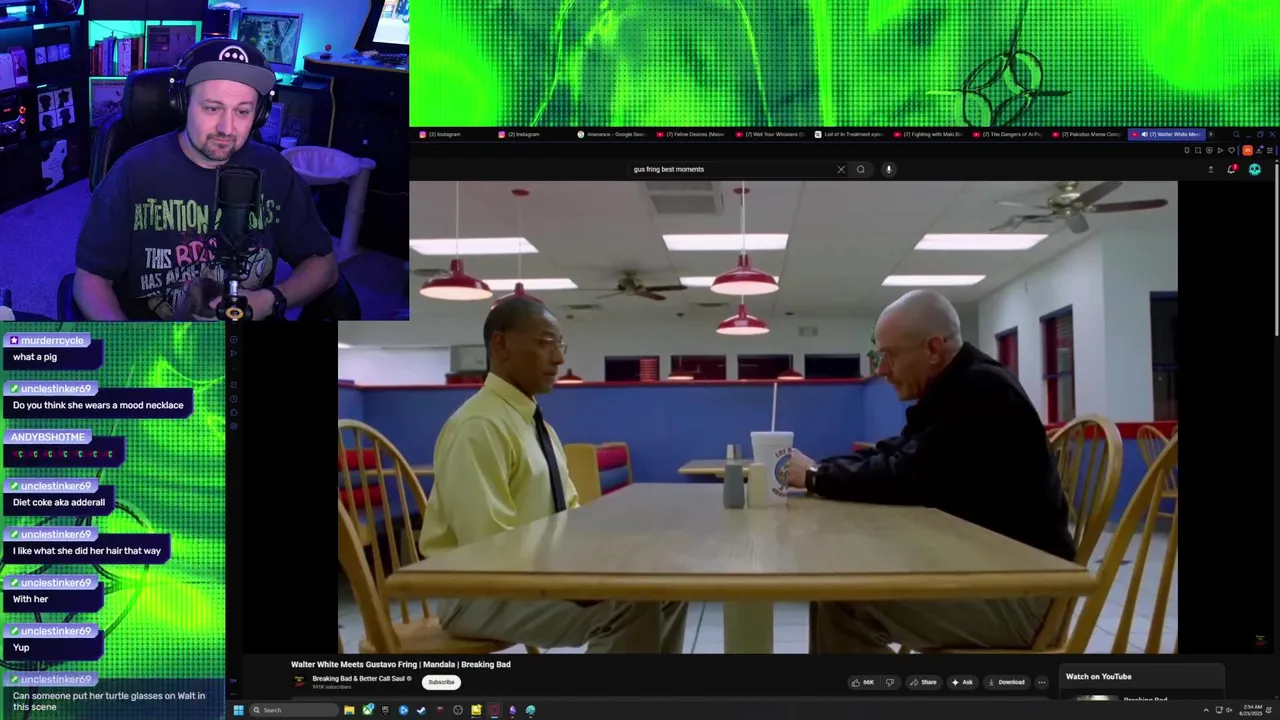Click the system tray volume icon

pyautogui.click(x=1230, y=710)
